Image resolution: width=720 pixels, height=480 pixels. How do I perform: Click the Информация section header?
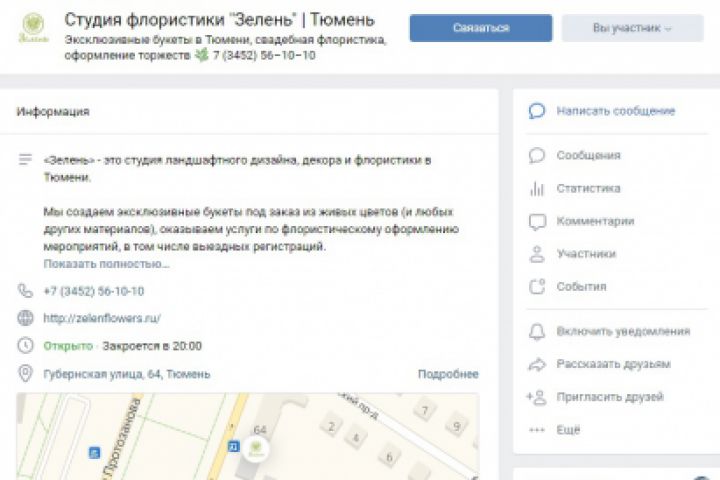click(53, 112)
